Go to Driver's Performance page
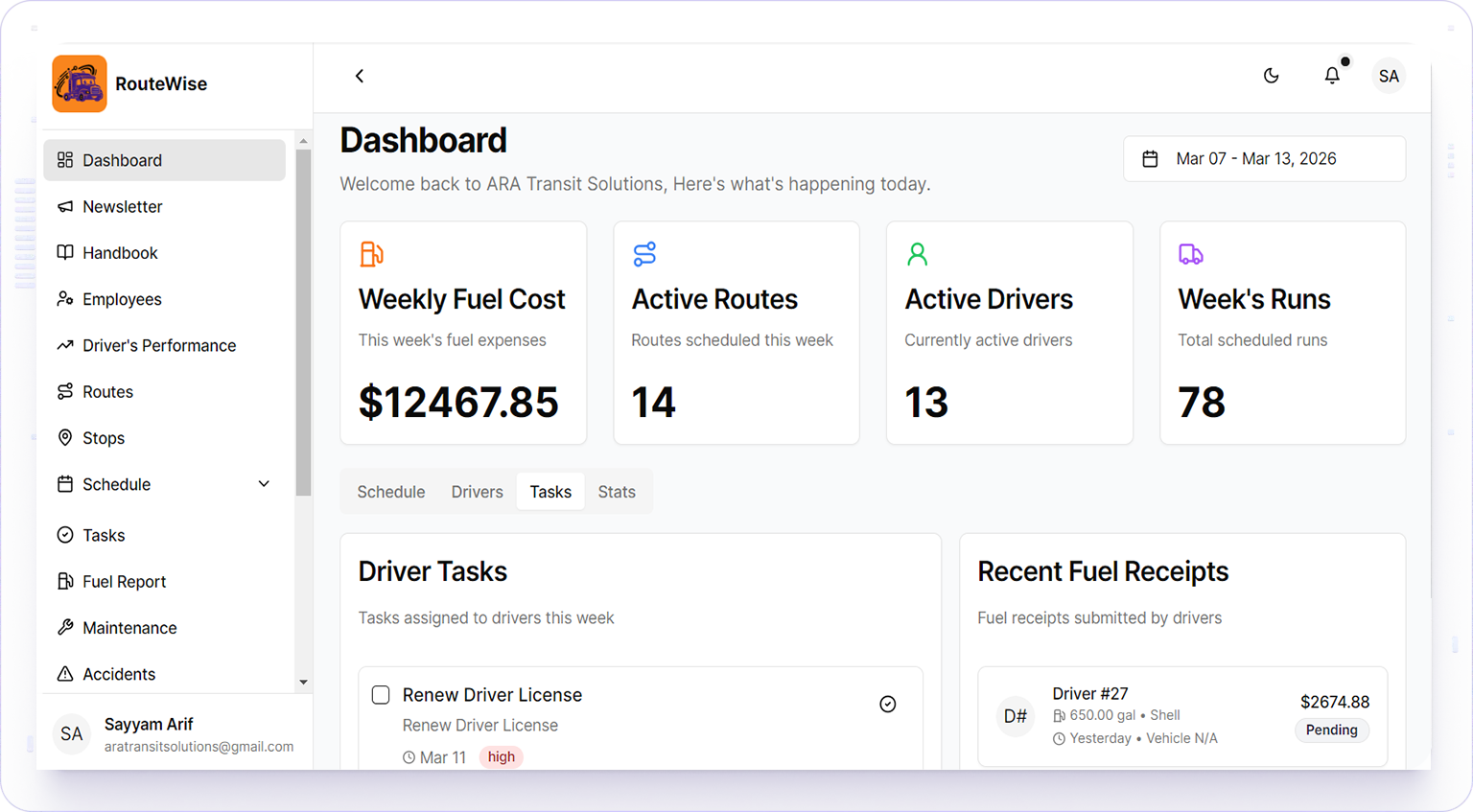The width and height of the screenshot is (1473, 812). [158, 346]
